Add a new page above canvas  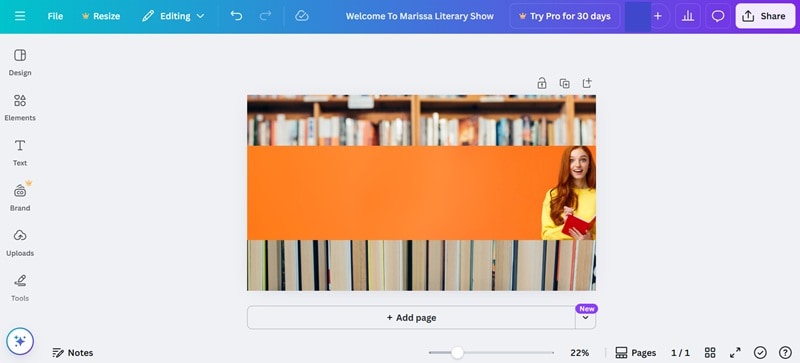[587, 83]
